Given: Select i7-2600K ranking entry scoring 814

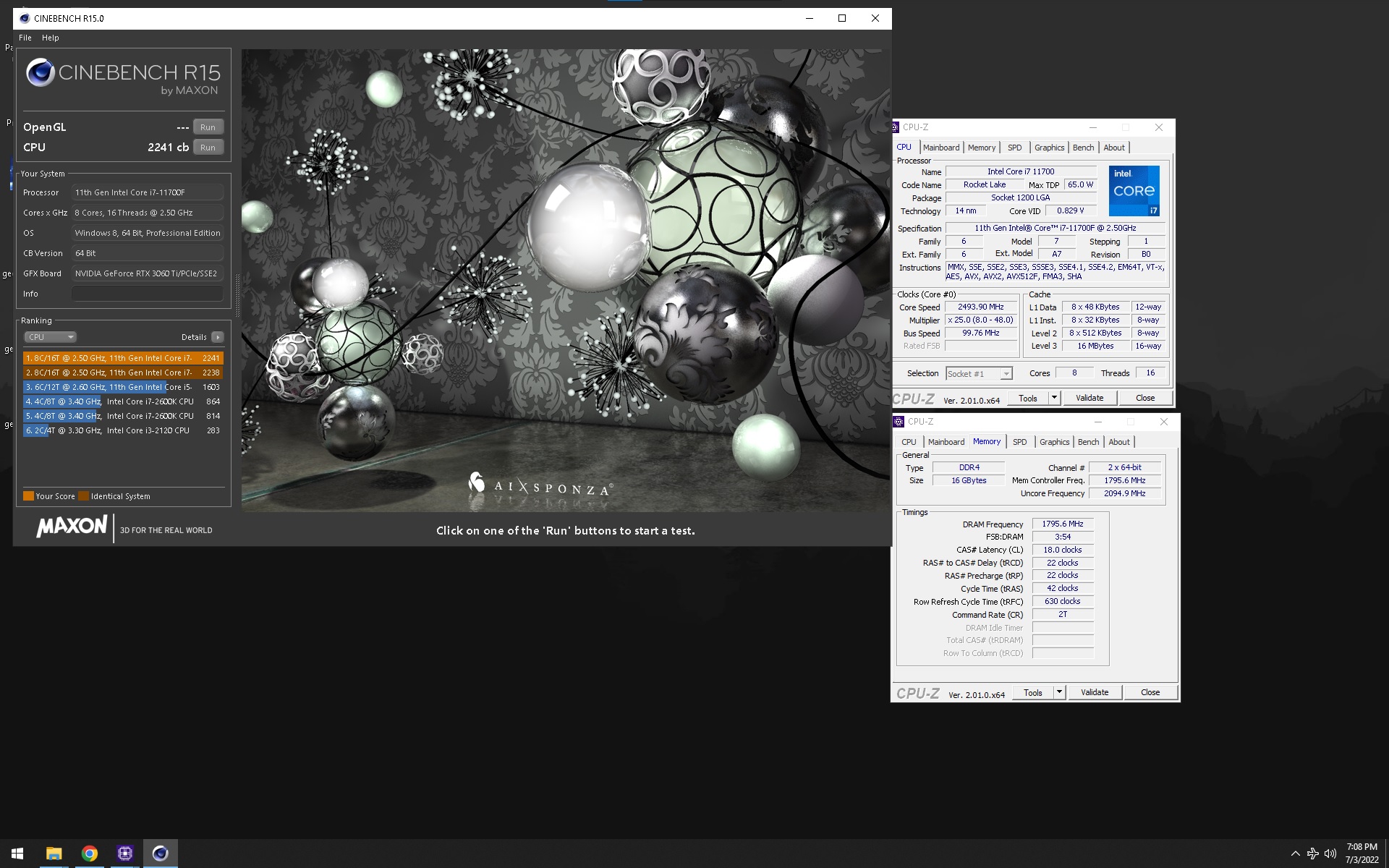Looking at the screenshot, I should click(x=123, y=416).
